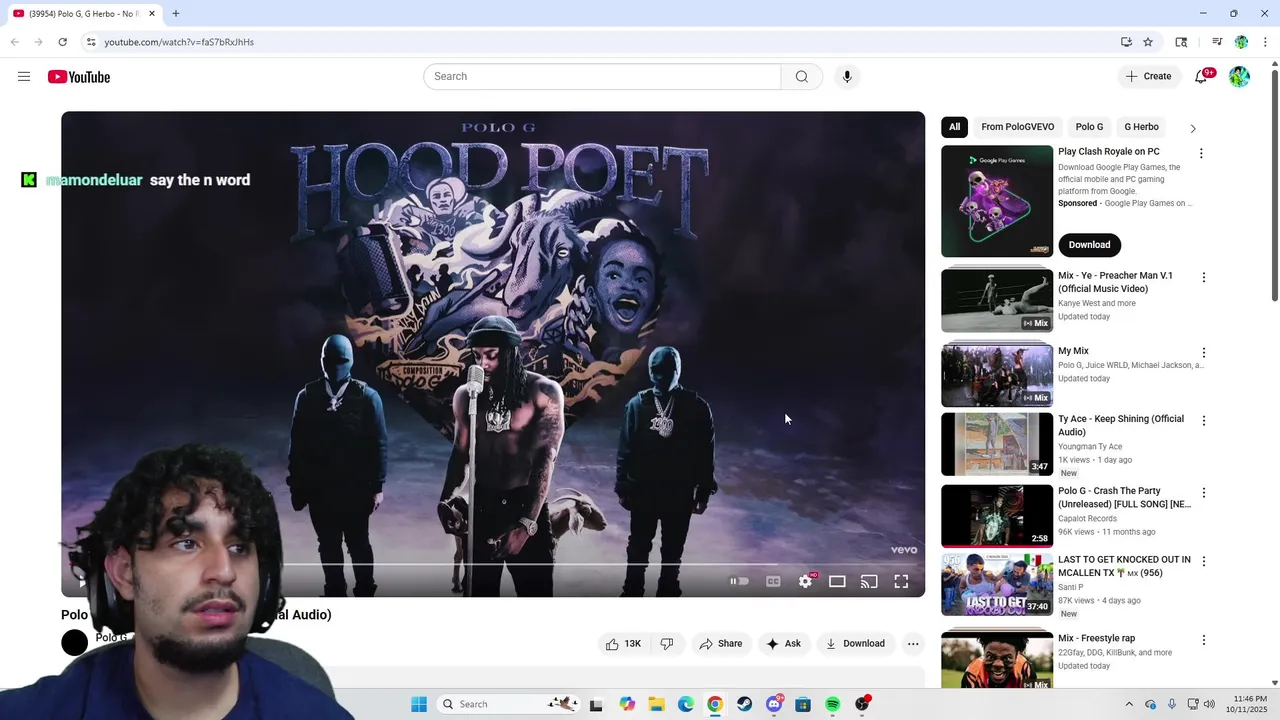Open Chrome profile avatar in toolbar
The image size is (1280, 720).
1241,42
